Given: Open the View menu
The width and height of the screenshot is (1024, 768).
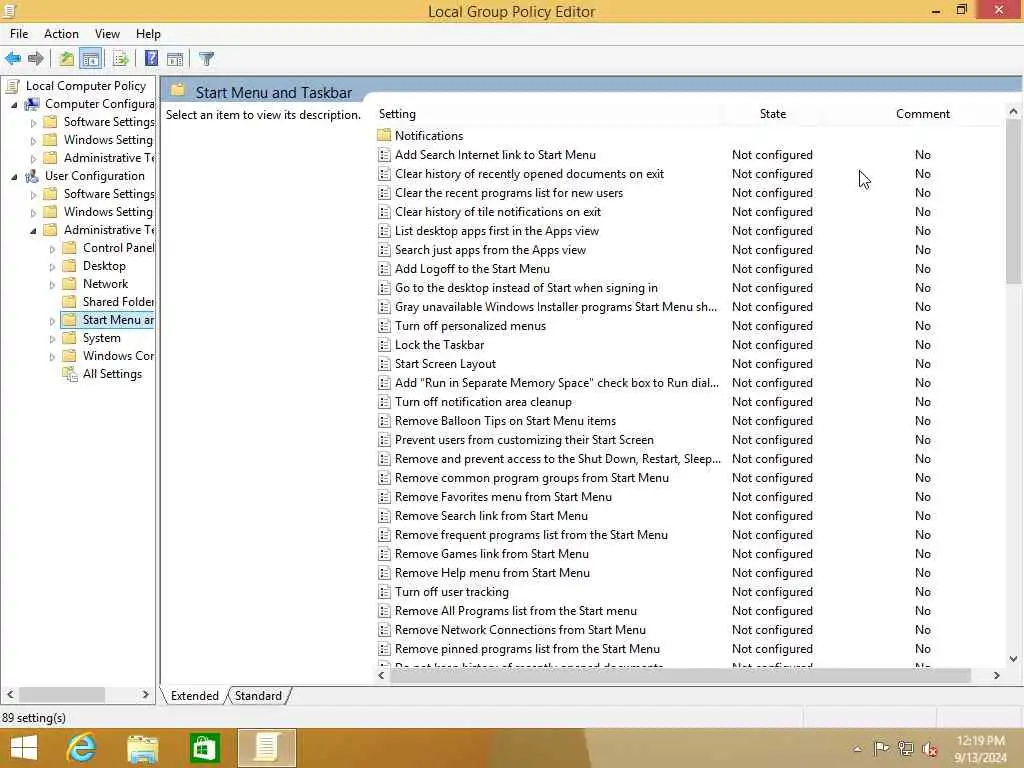Looking at the screenshot, I should click(107, 34).
